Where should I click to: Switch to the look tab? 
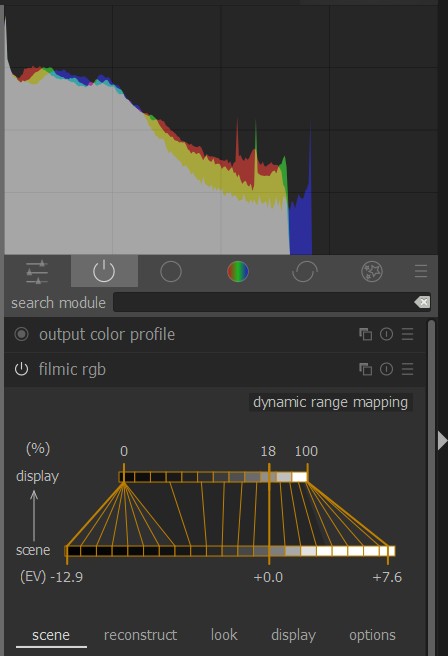(x=224, y=635)
